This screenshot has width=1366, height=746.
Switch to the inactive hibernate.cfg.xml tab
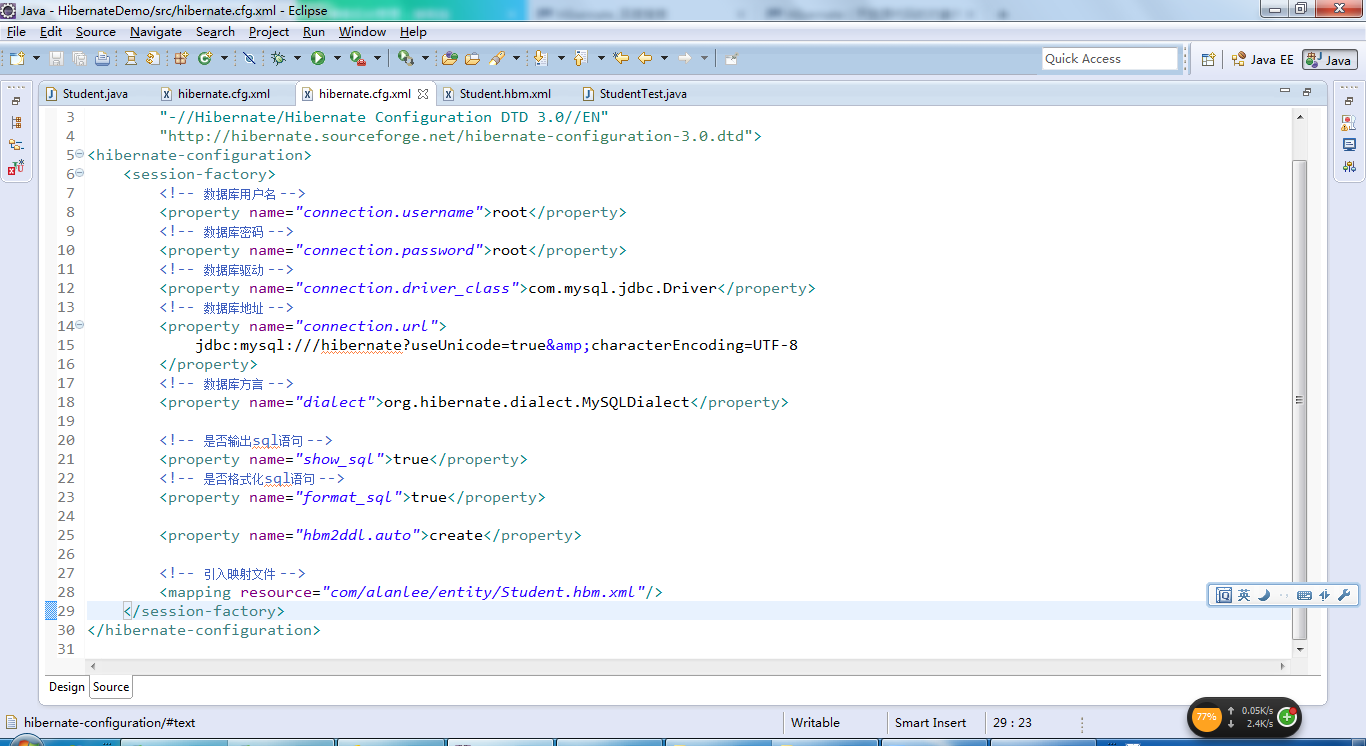point(224,94)
